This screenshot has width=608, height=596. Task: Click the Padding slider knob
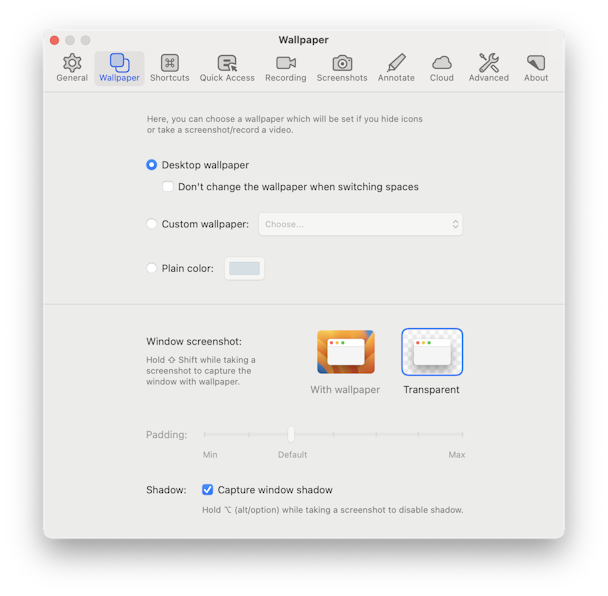tap(291, 434)
